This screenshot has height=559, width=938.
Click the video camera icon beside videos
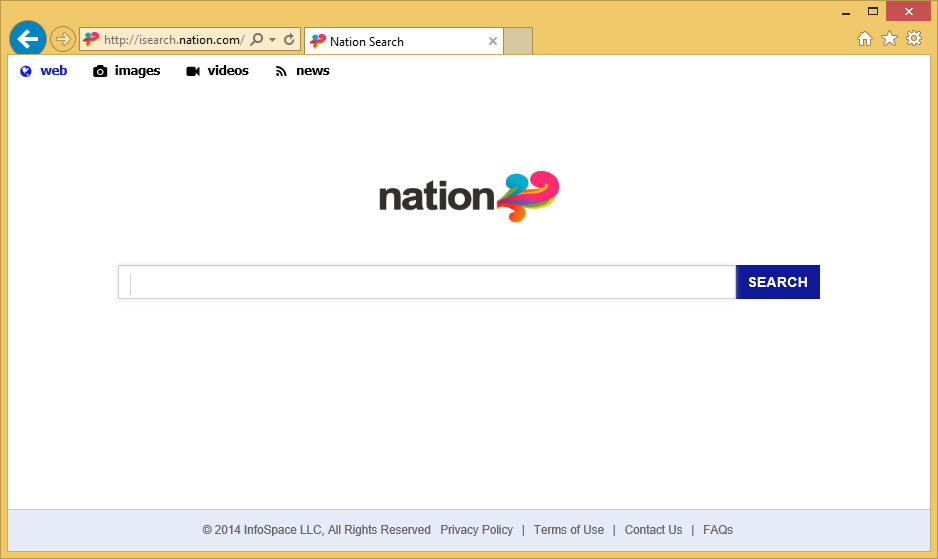click(193, 71)
